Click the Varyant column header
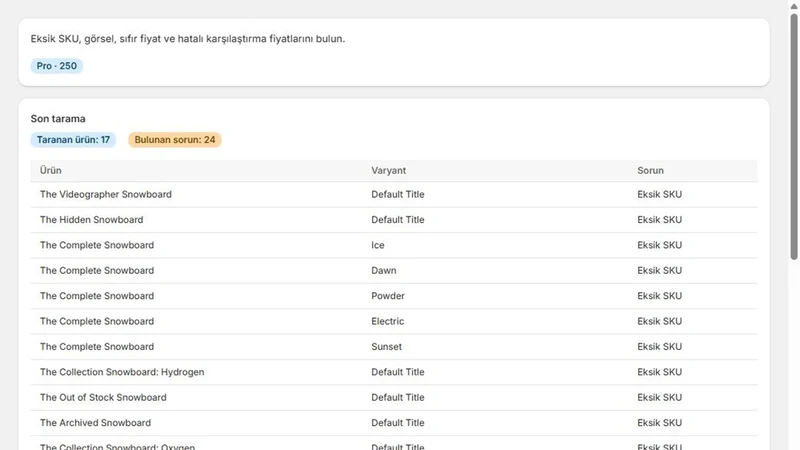 coord(388,170)
